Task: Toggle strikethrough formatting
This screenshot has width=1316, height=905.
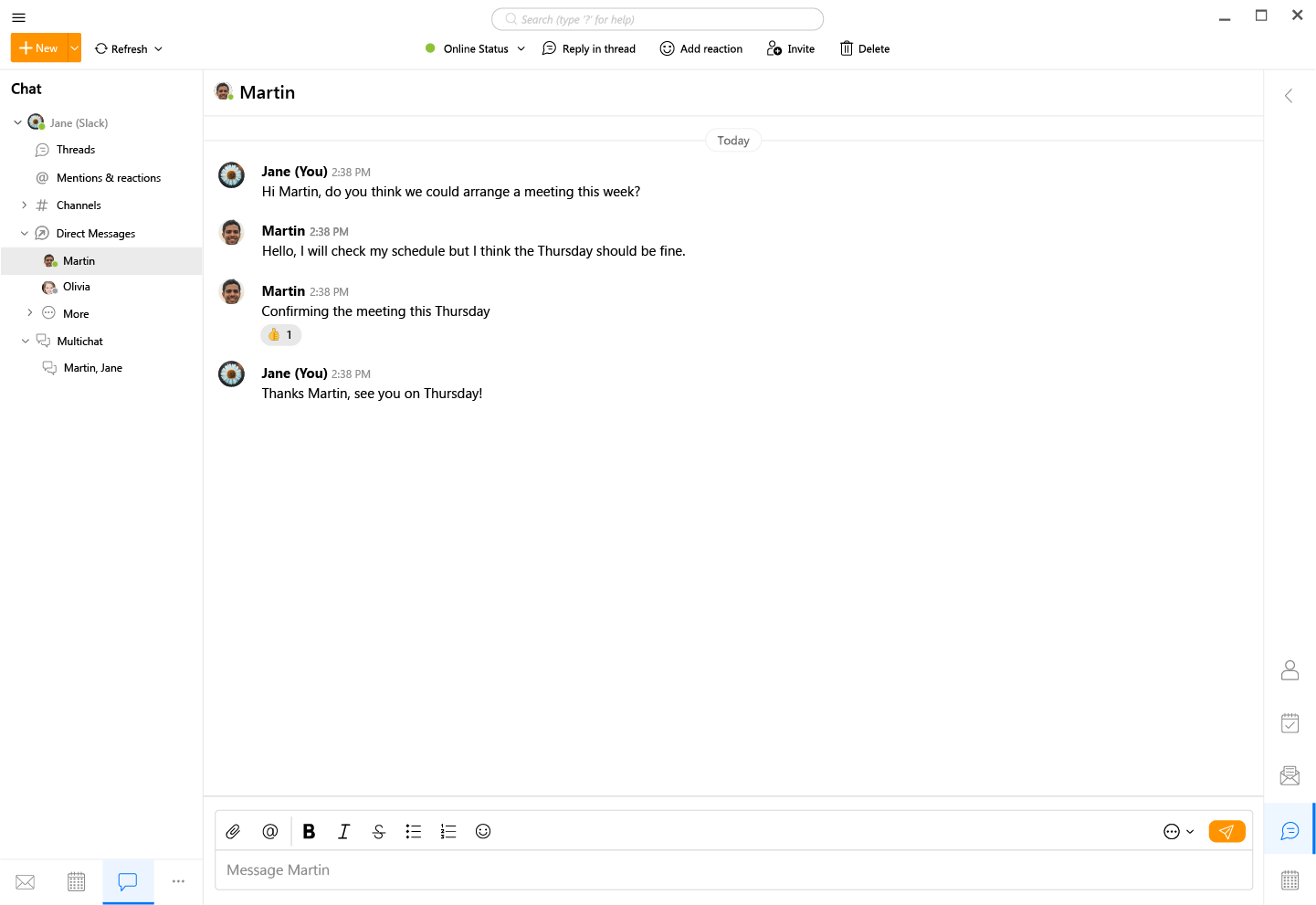Action: pyautogui.click(x=379, y=831)
